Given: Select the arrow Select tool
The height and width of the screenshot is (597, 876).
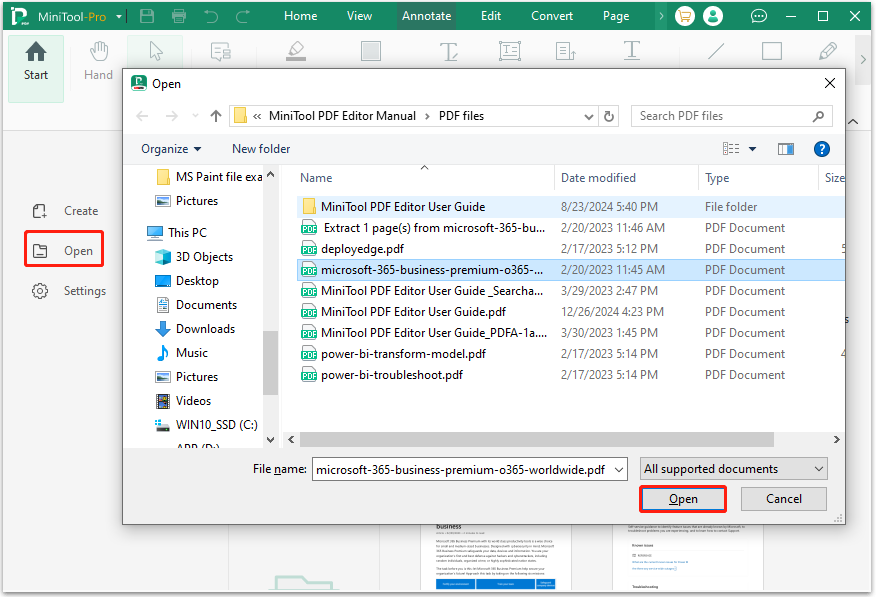Looking at the screenshot, I should (x=156, y=51).
